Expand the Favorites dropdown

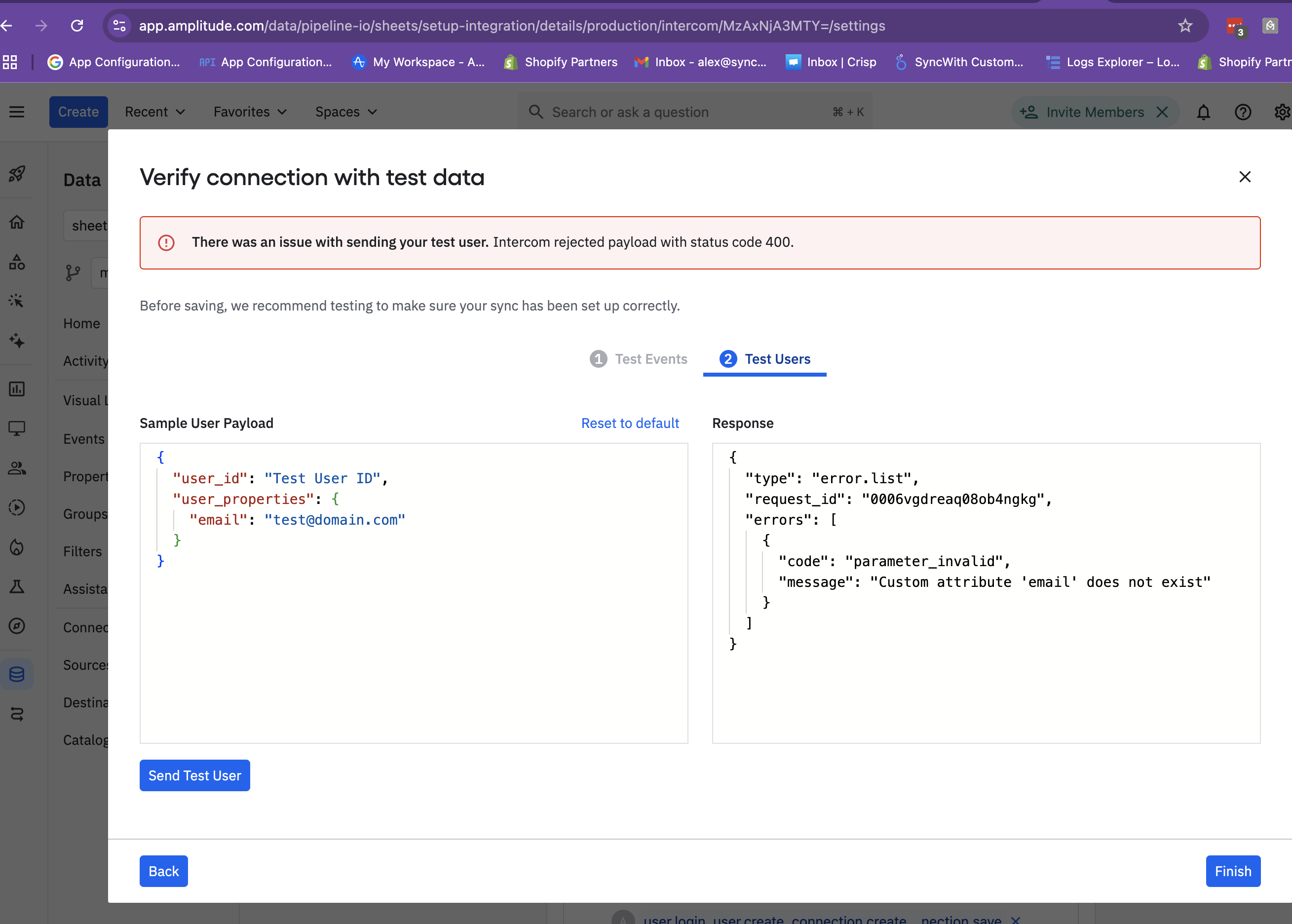point(250,112)
